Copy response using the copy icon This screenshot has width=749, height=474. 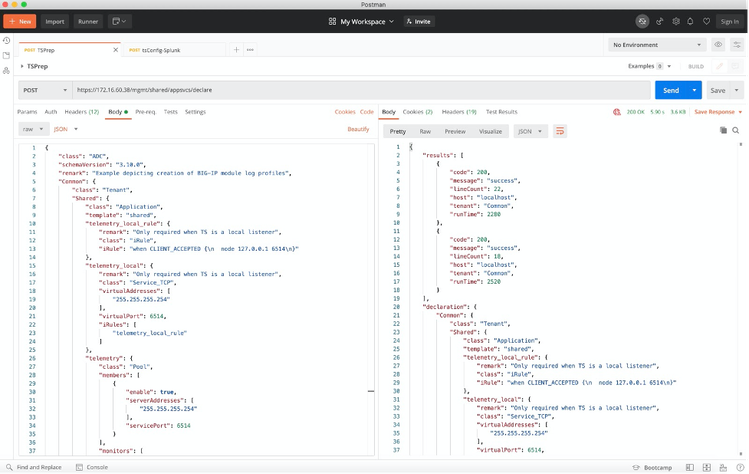click(723, 130)
